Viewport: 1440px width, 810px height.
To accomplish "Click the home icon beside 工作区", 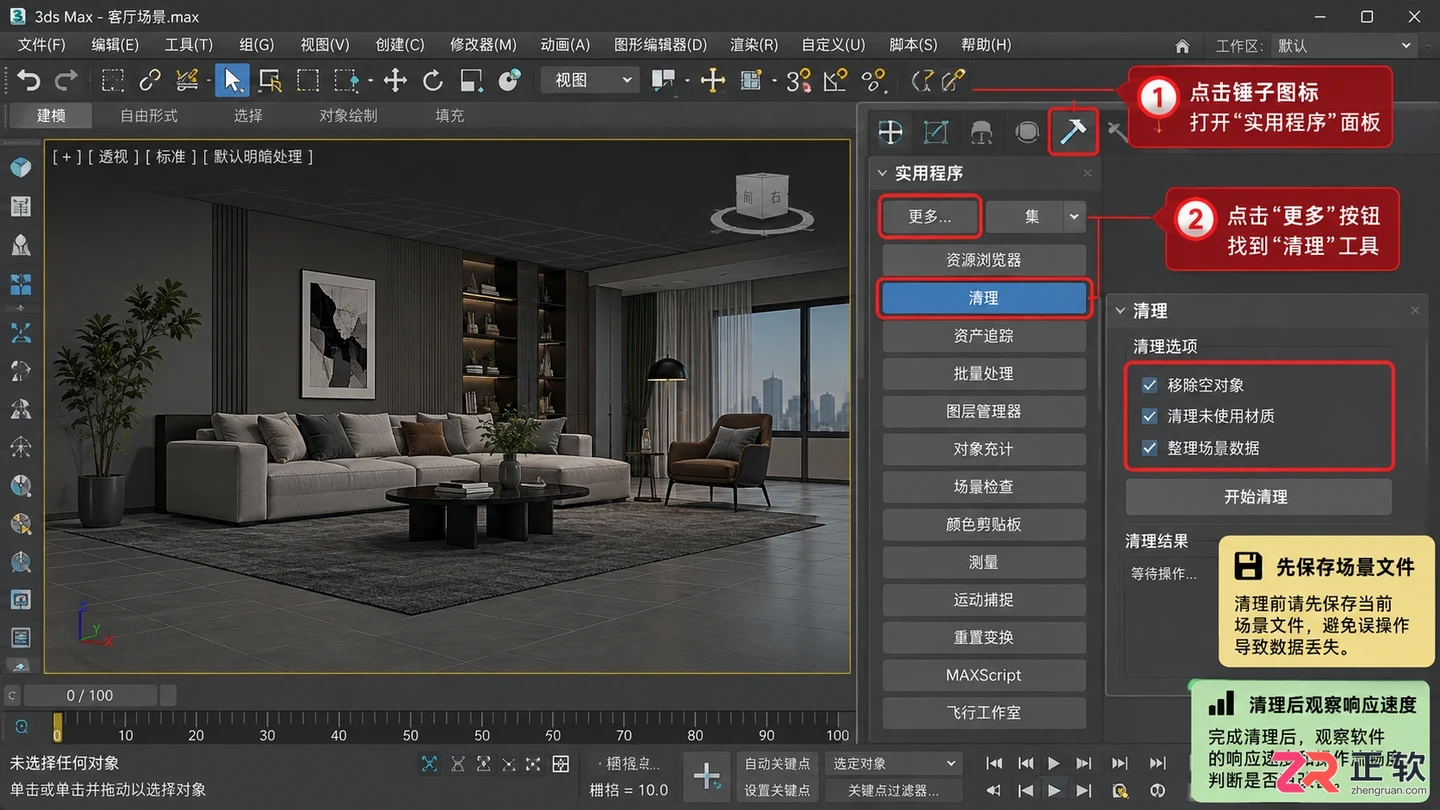I will tap(1182, 46).
